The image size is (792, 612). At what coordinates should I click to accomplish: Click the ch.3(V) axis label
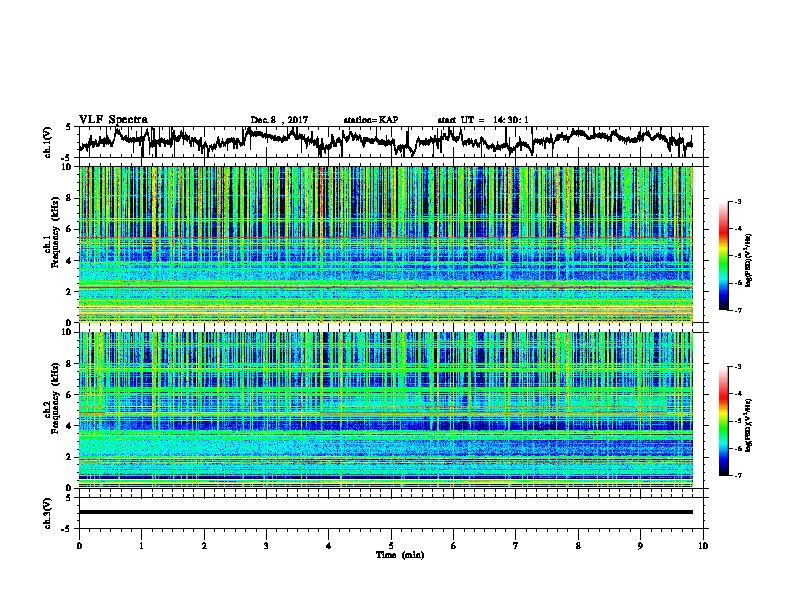point(48,514)
